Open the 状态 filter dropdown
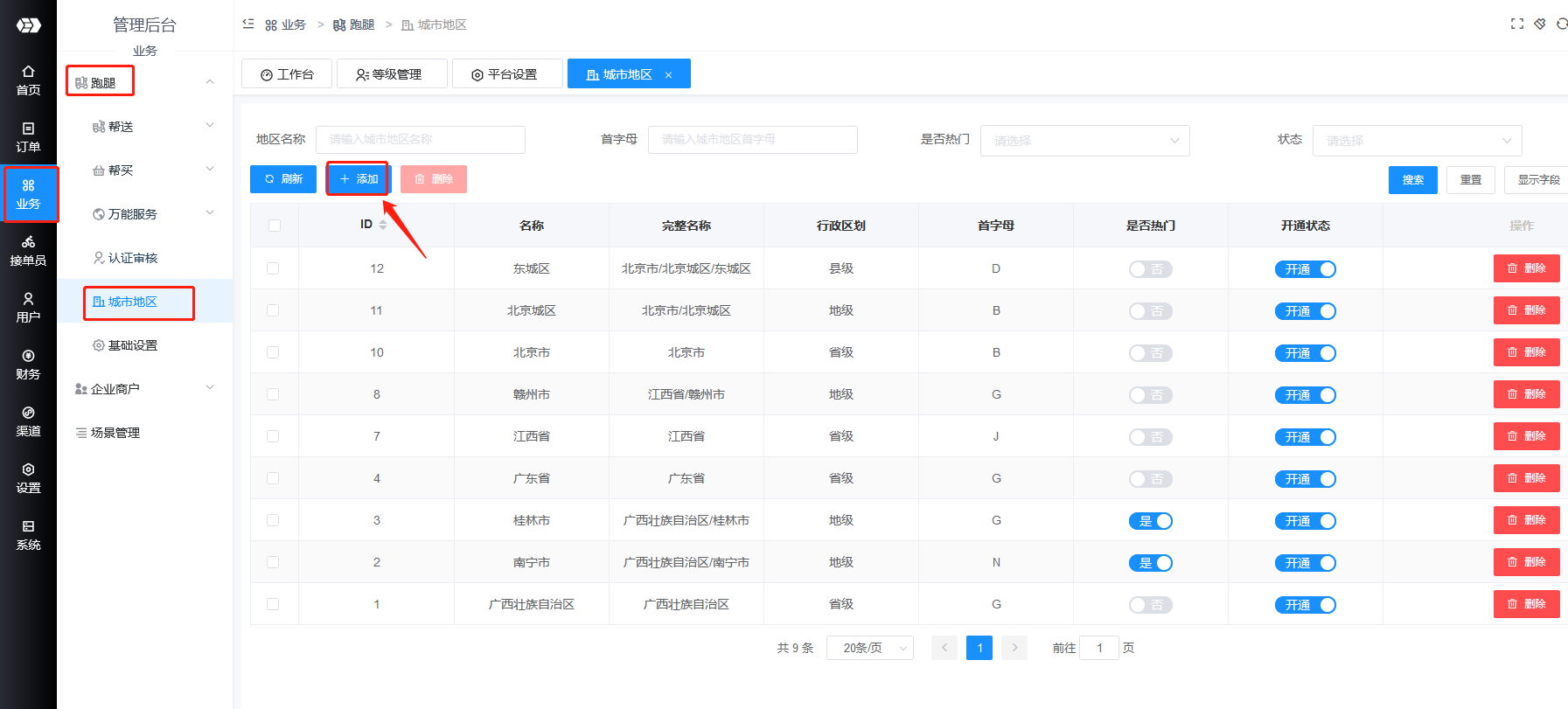This screenshot has width=1568, height=709. (1418, 141)
